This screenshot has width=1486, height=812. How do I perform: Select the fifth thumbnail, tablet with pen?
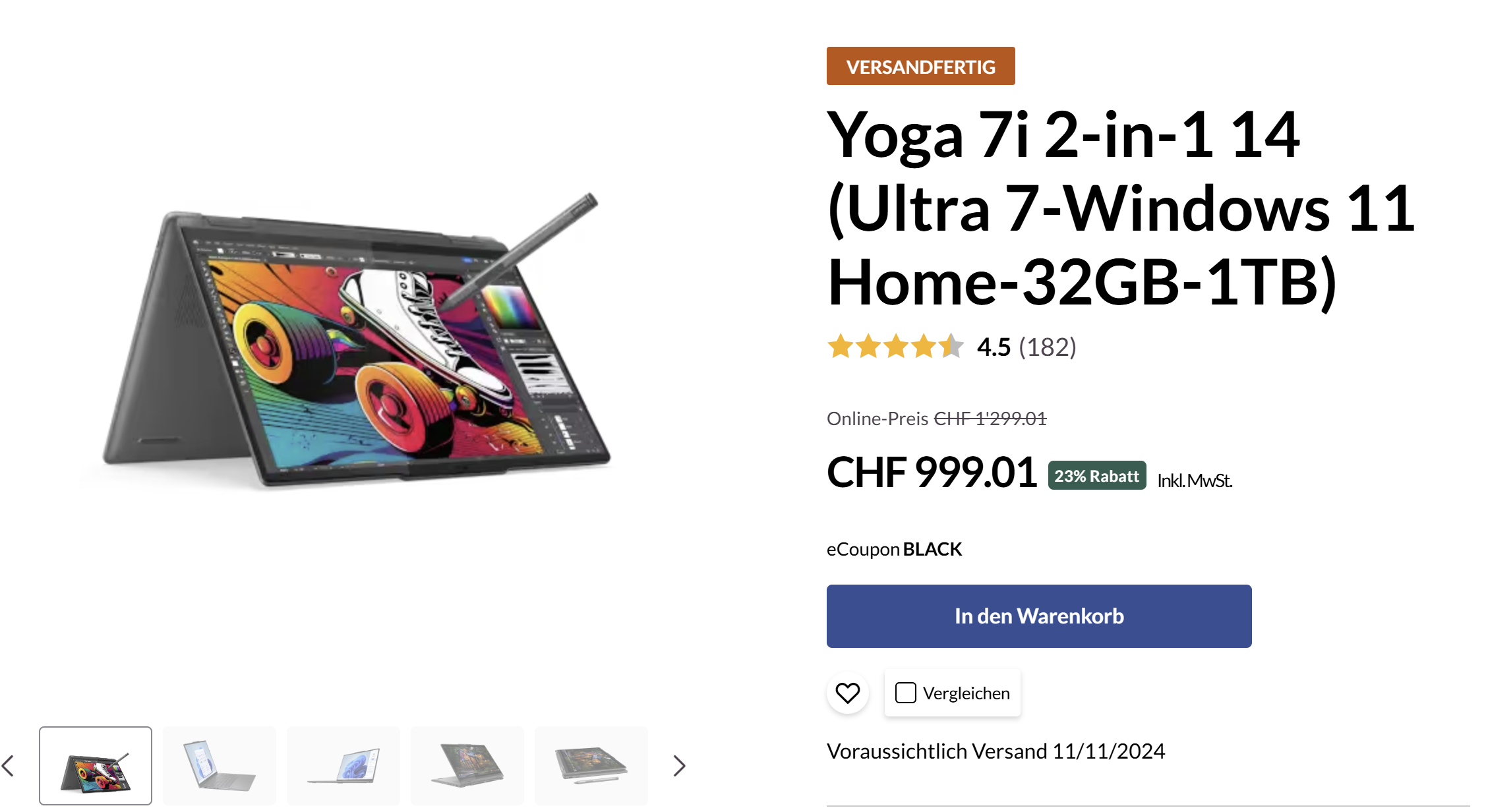coord(591,766)
